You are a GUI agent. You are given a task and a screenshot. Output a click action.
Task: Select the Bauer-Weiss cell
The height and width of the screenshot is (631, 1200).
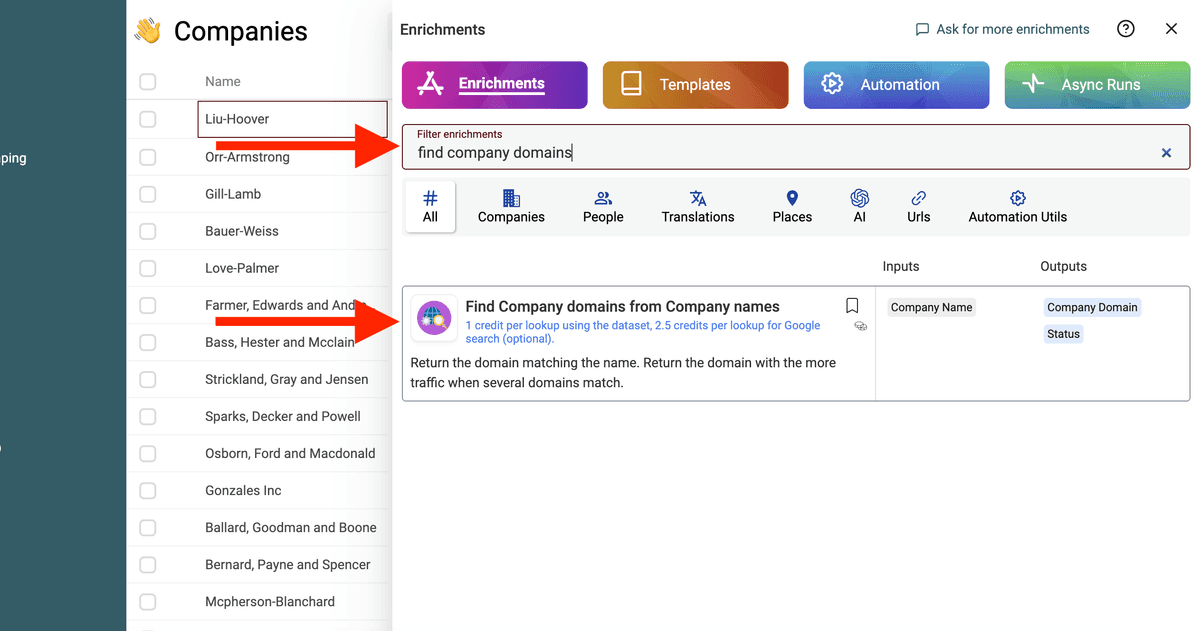click(x=292, y=231)
